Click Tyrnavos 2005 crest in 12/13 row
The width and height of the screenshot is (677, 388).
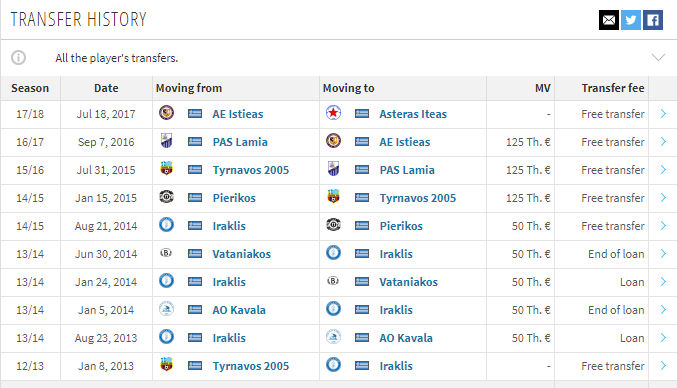(166, 365)
